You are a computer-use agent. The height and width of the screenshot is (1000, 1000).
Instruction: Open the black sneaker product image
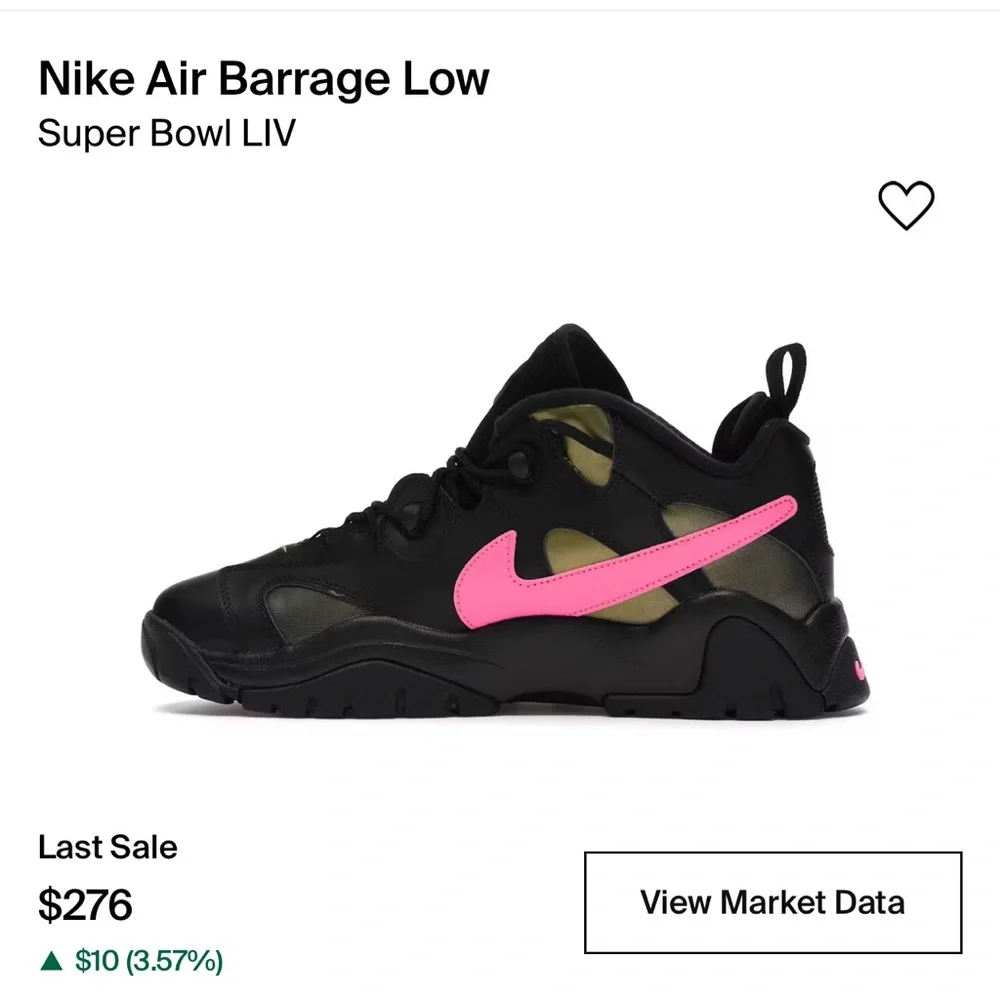(x=505, y=521)
